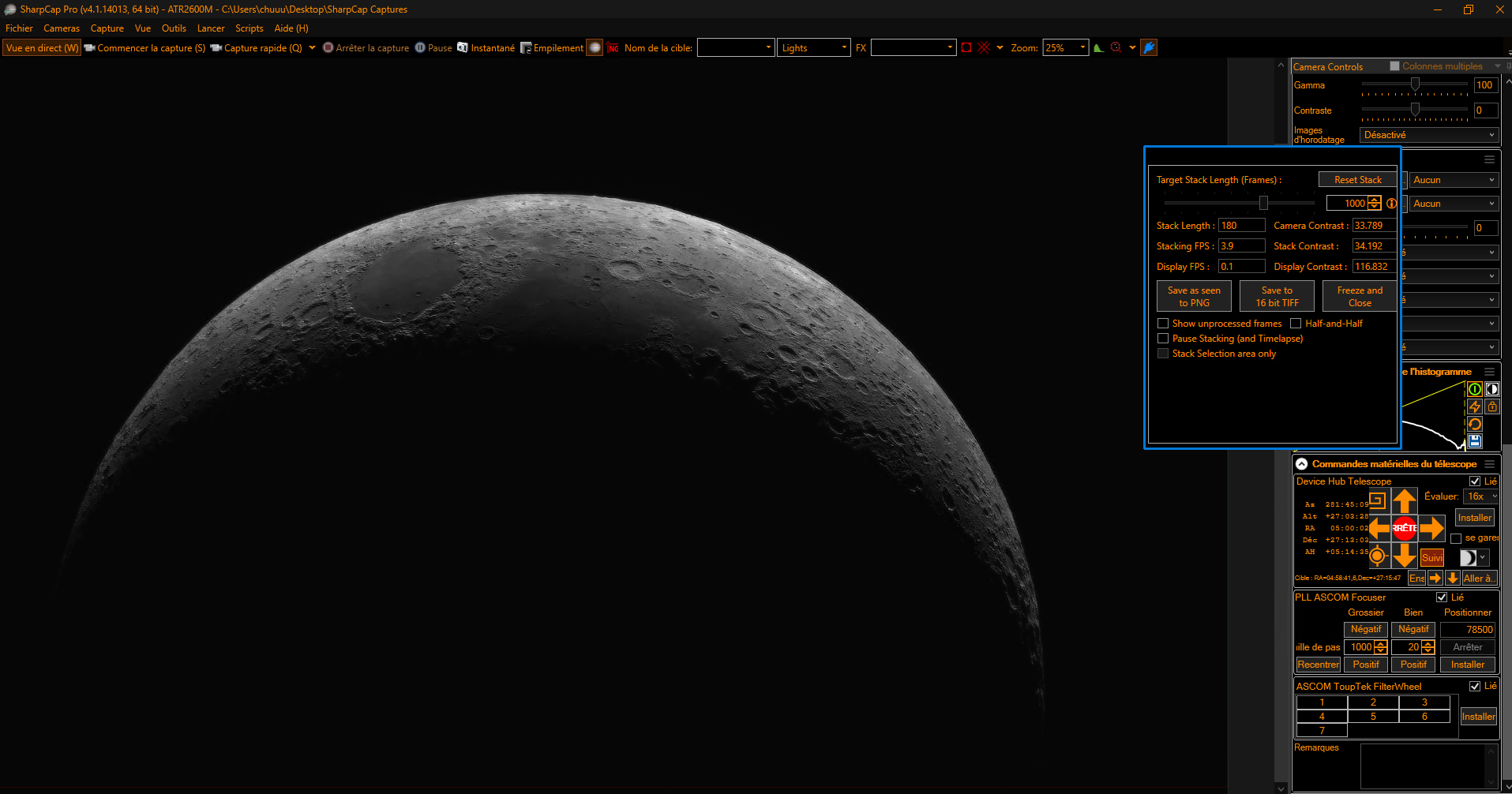Image resolution: width=1512 pixels, height=794 pixels.
Task: Open the Cameras menu
Action: point(62,28)
